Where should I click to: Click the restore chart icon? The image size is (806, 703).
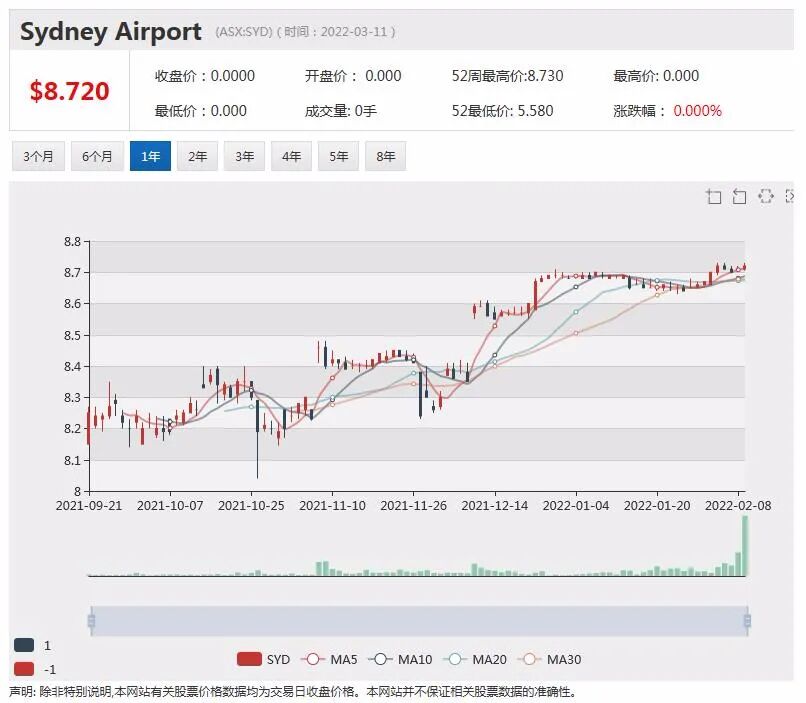click(x=765, y=196)
